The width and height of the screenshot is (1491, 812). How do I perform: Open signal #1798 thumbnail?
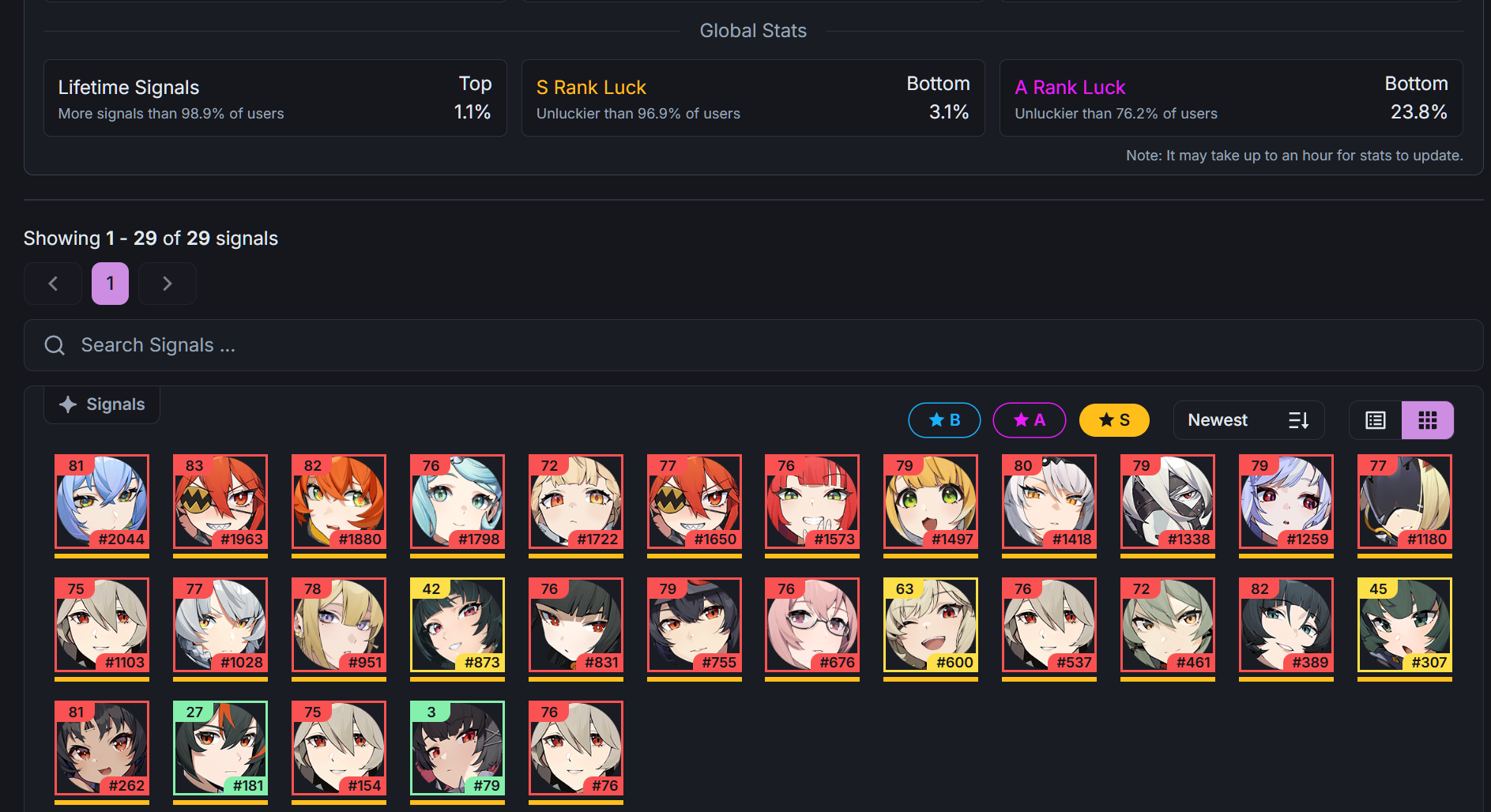457,502
